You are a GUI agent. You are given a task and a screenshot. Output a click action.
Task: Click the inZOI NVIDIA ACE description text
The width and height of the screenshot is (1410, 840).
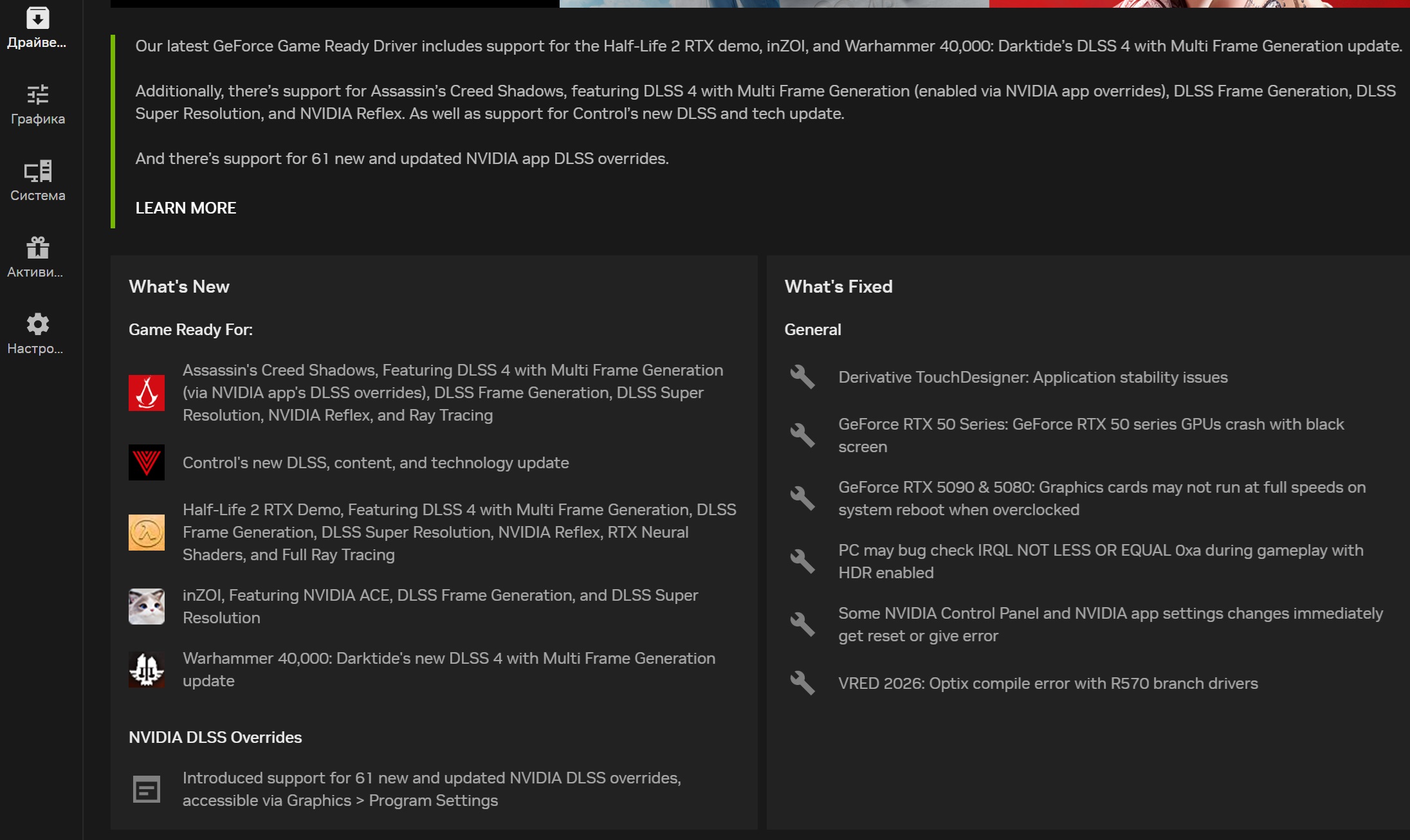point(440,607)
